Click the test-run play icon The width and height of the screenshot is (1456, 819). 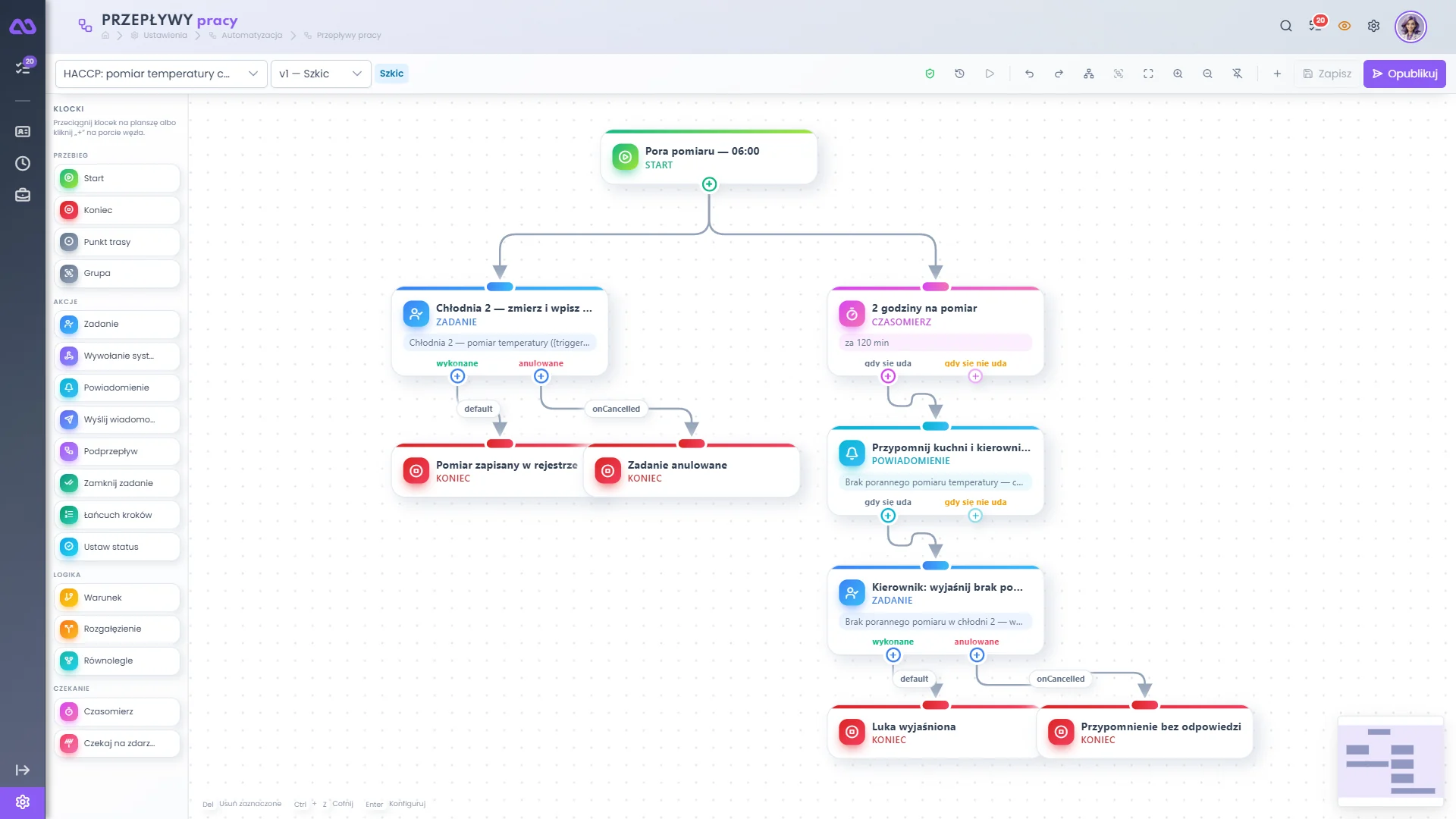click(x=990, y=74)
